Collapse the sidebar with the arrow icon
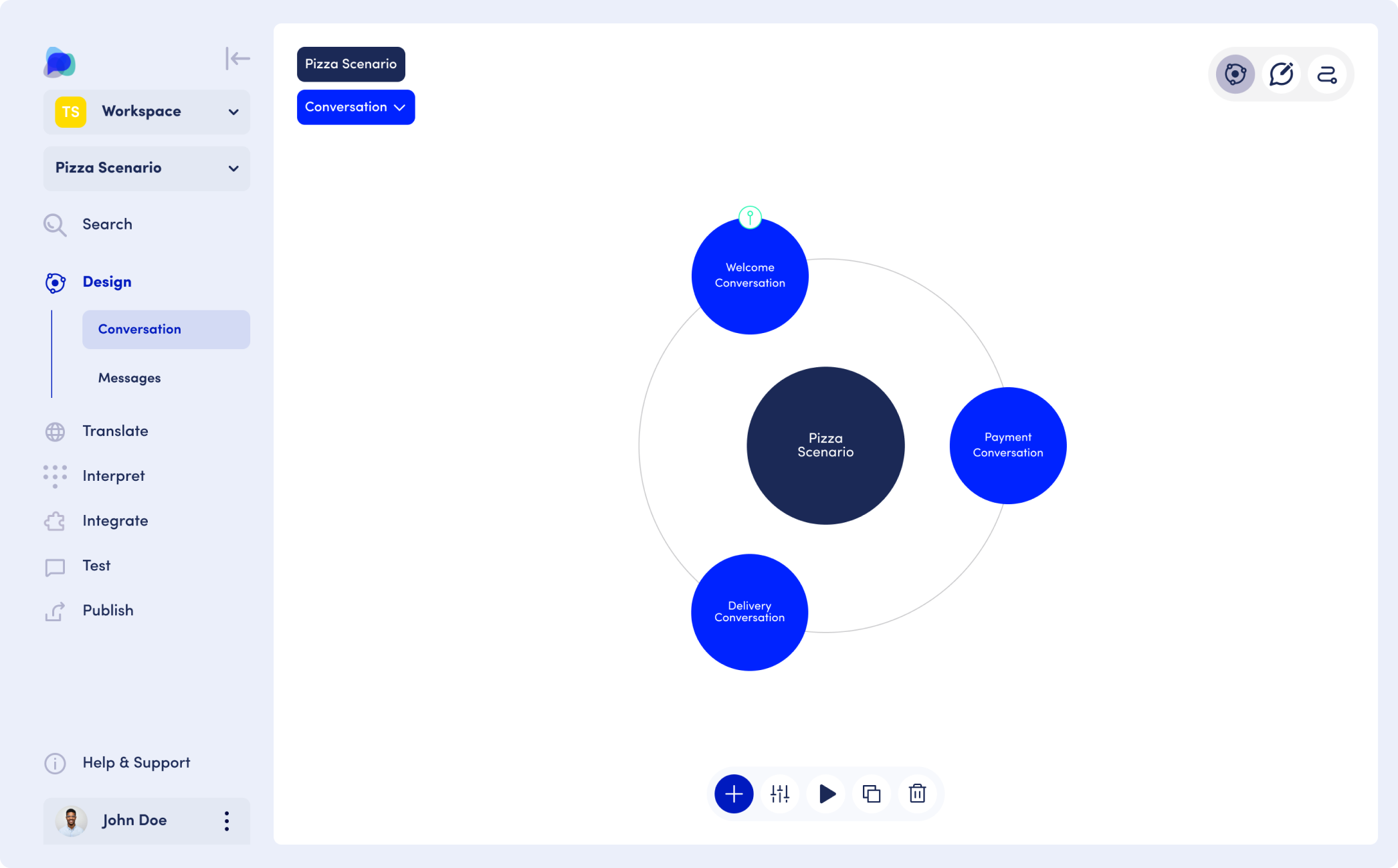The image size is (1398, 868). pyautogui.click(x=237, y=59)
